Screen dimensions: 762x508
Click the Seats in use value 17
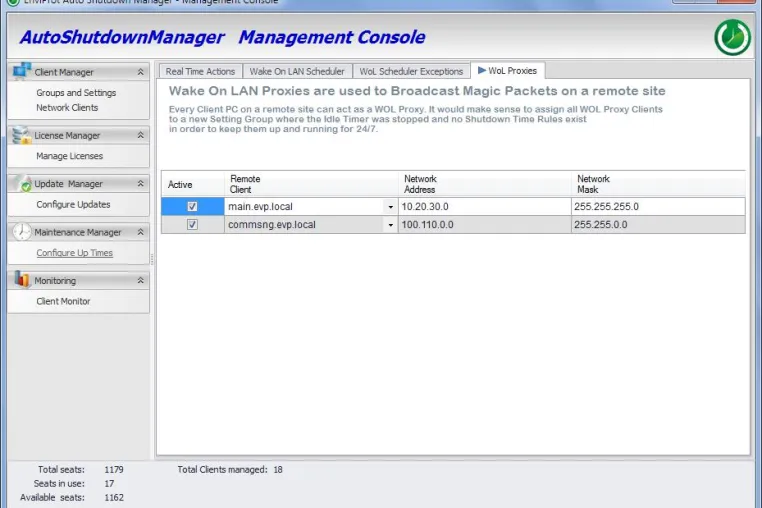(109, 484)
